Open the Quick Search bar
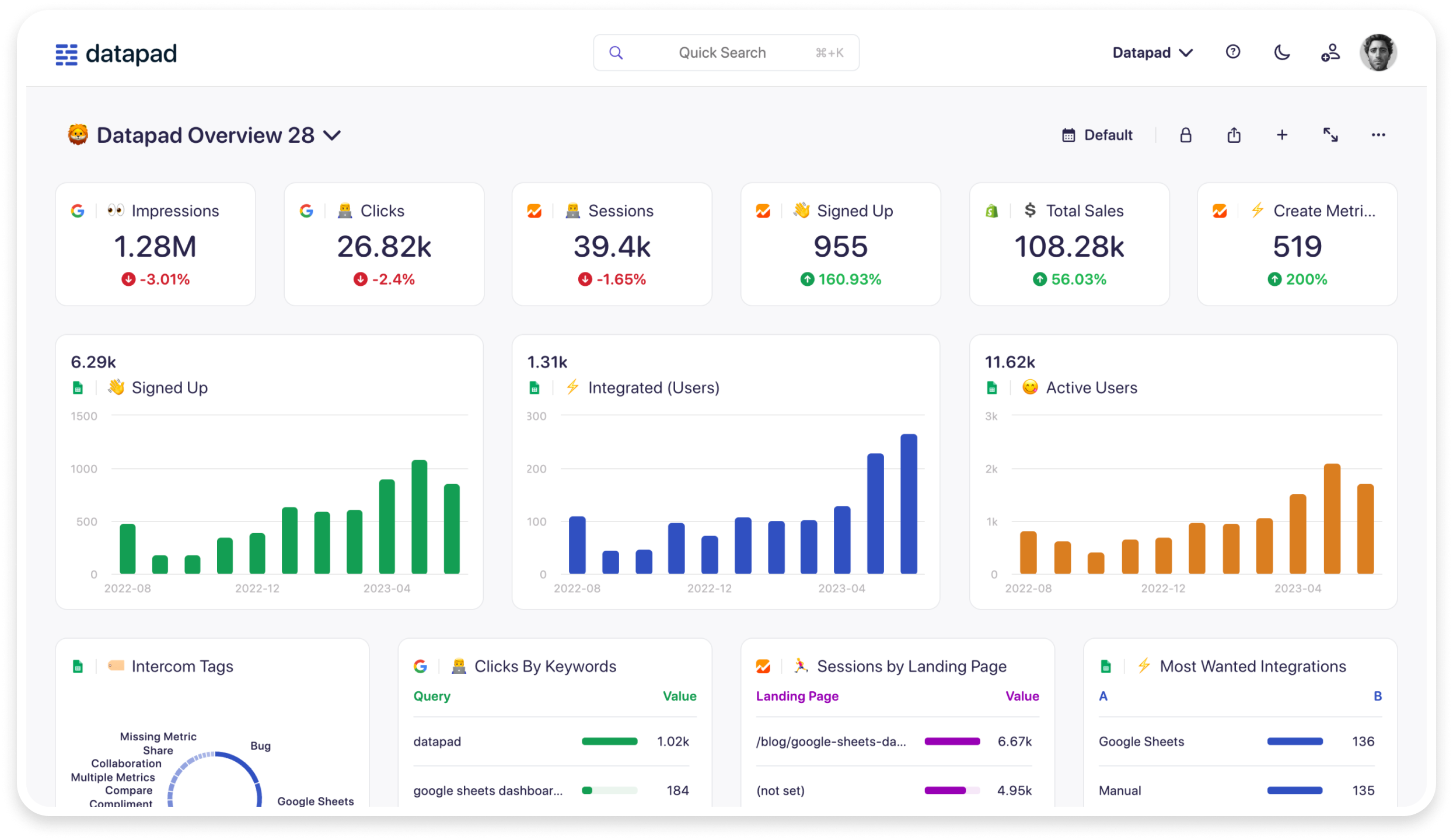1453x840 pixels. pyautogui.click(x=725, y=52)
